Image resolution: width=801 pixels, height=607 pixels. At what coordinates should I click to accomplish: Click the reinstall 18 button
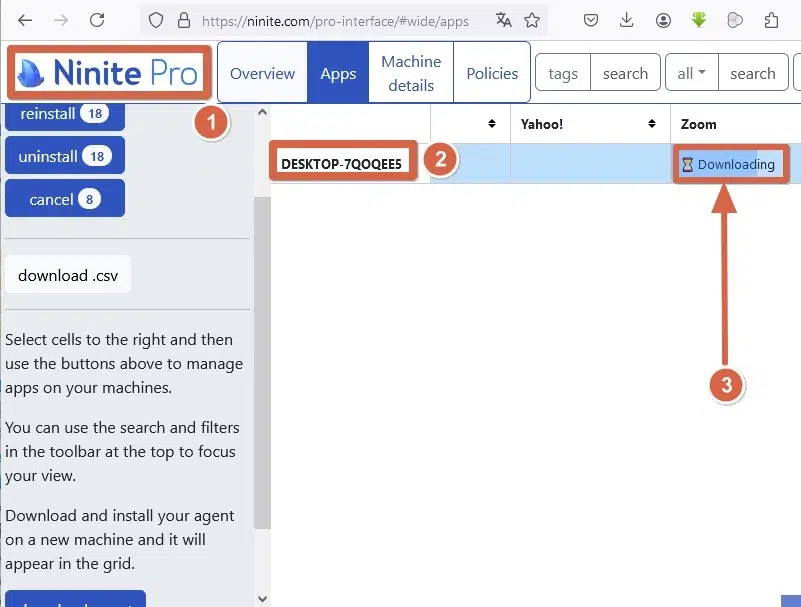pyautogui.click(x=65, y=114)
